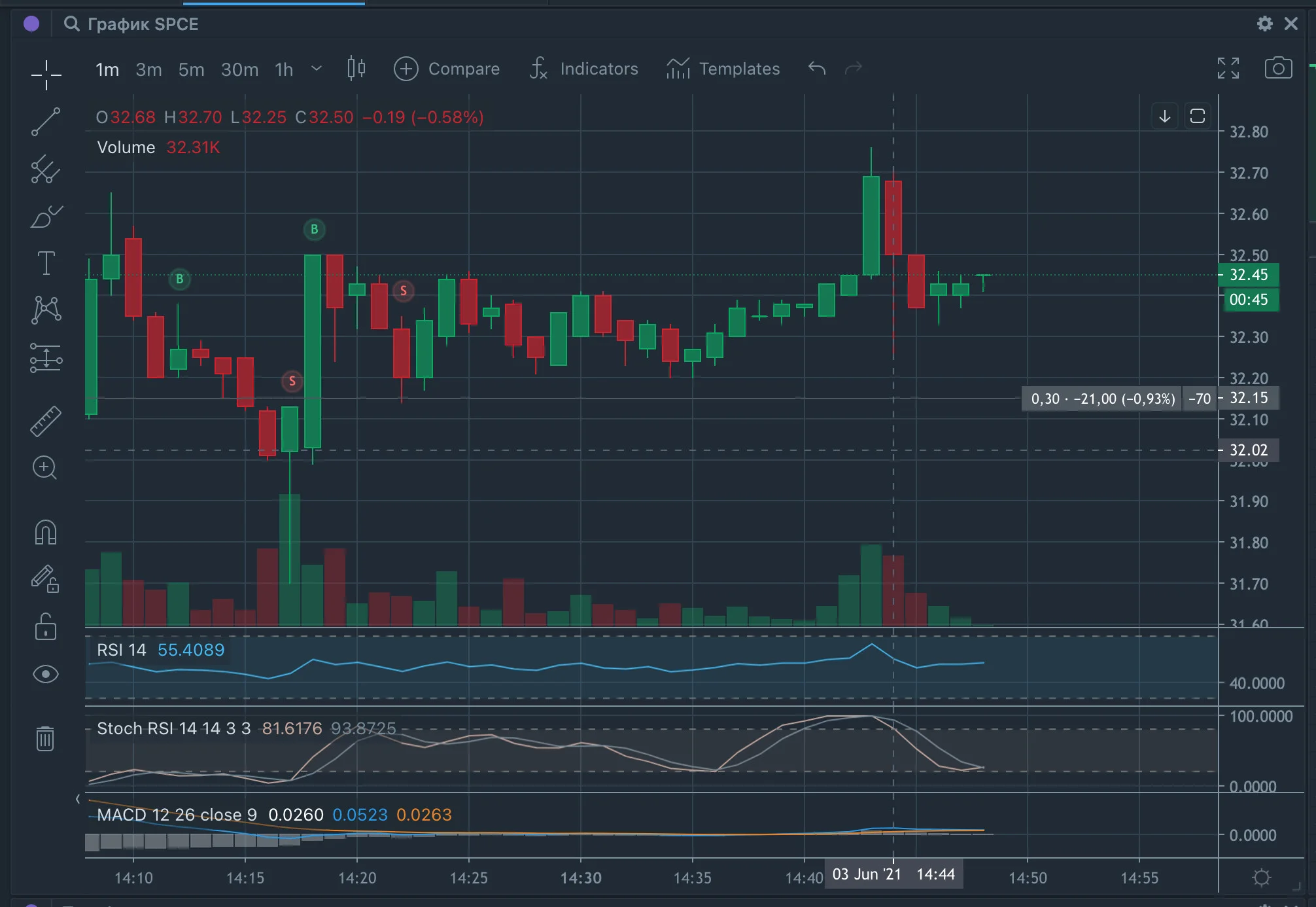1316x907 pixels.
Task: Open the chart patterns tool
Action: [x=46, y=310]
